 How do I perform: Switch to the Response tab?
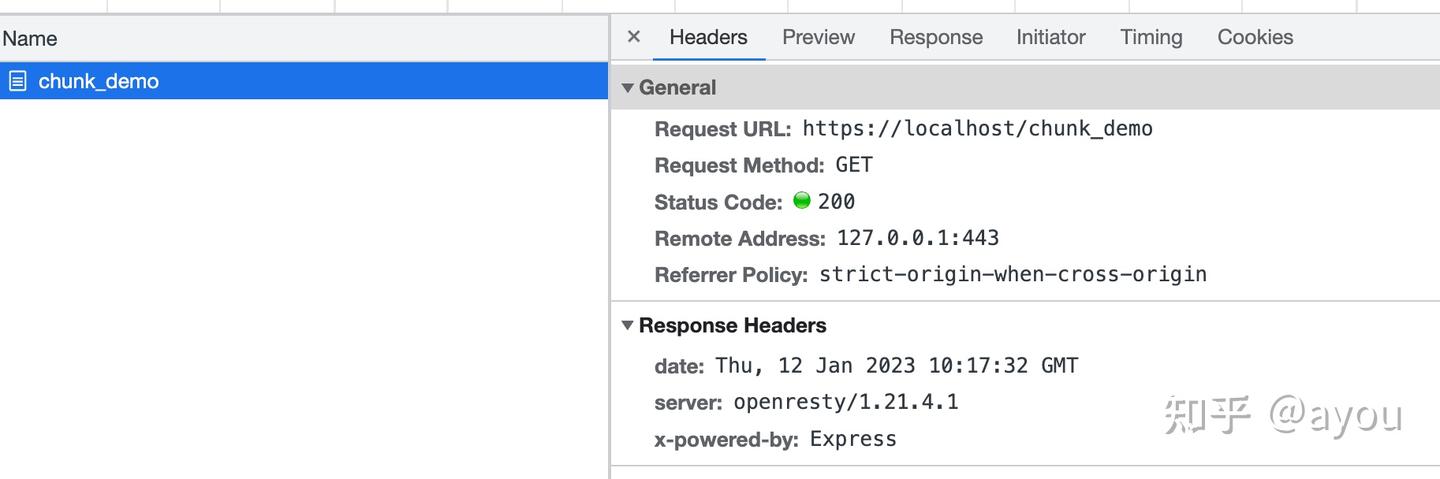(935, 37)
